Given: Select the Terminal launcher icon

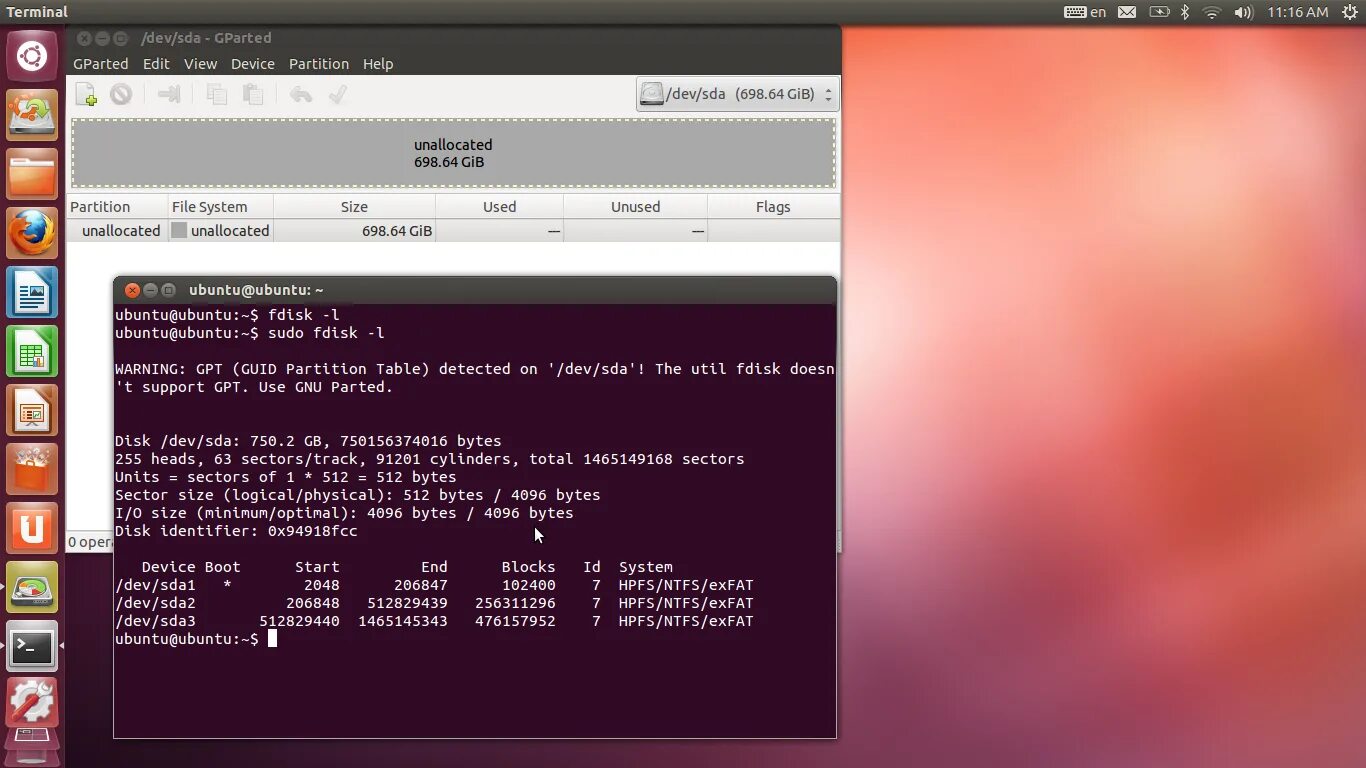Looking at the screenshot, I should coord(32,647).
